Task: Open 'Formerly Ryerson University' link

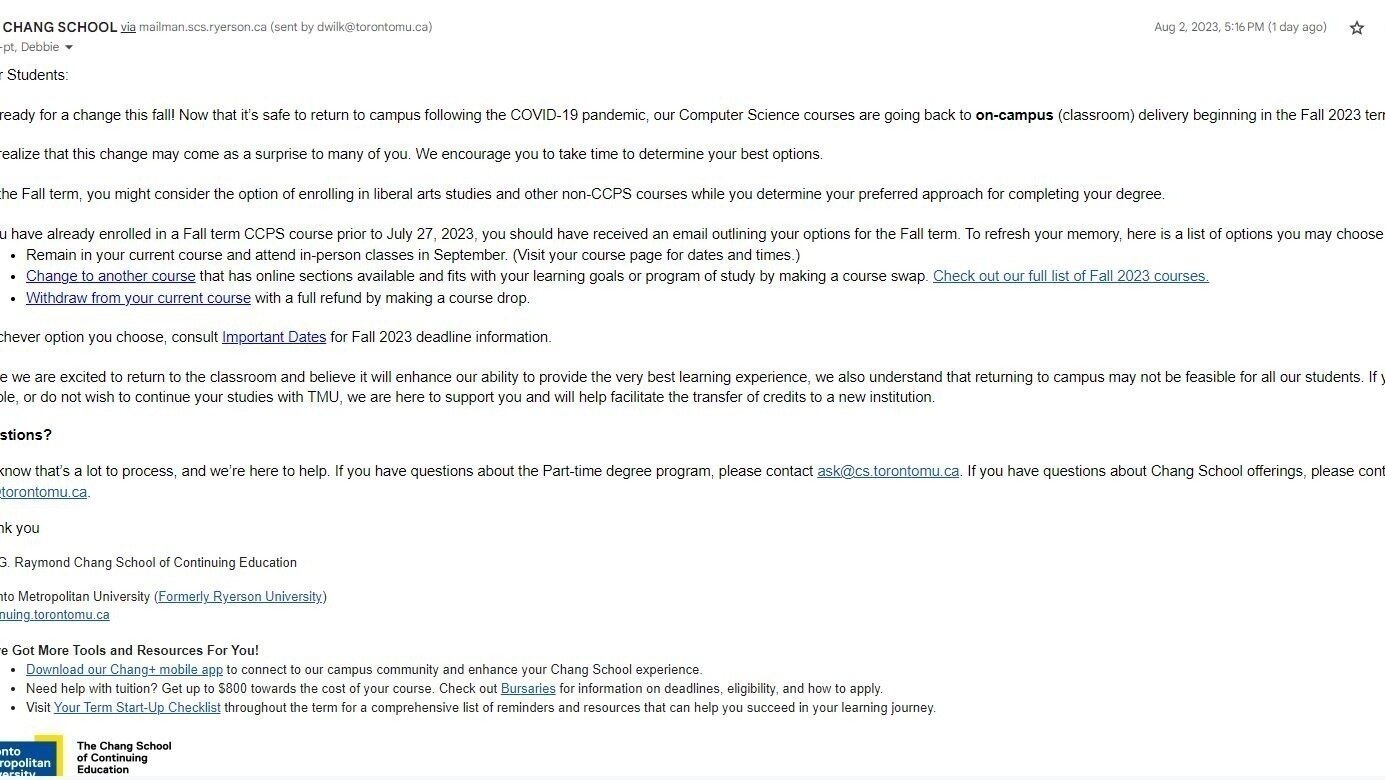Action: click(x=240, y=597)
